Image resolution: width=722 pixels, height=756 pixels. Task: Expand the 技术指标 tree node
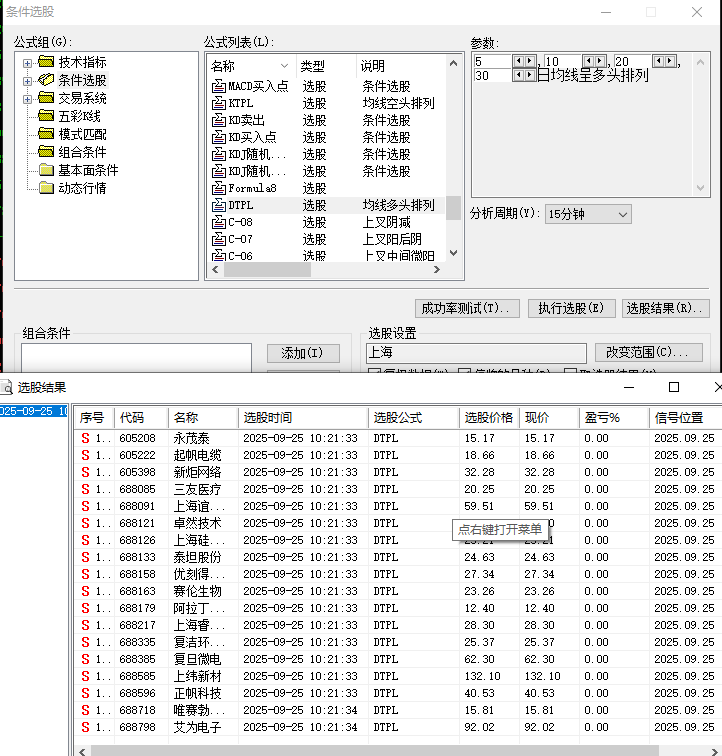pos(27,62)
